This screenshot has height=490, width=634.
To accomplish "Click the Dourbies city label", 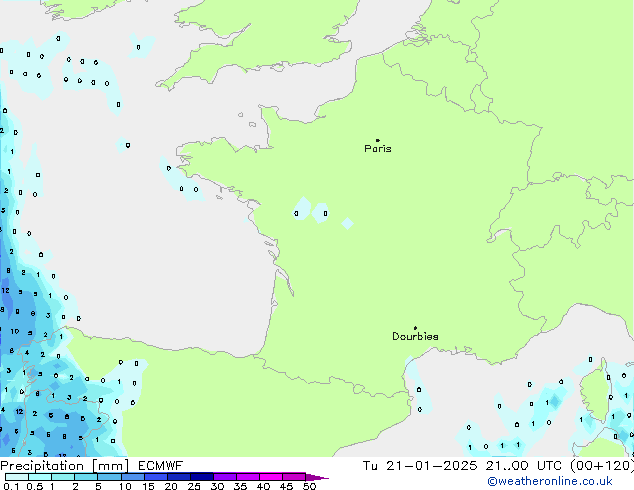I will point(415,336).
